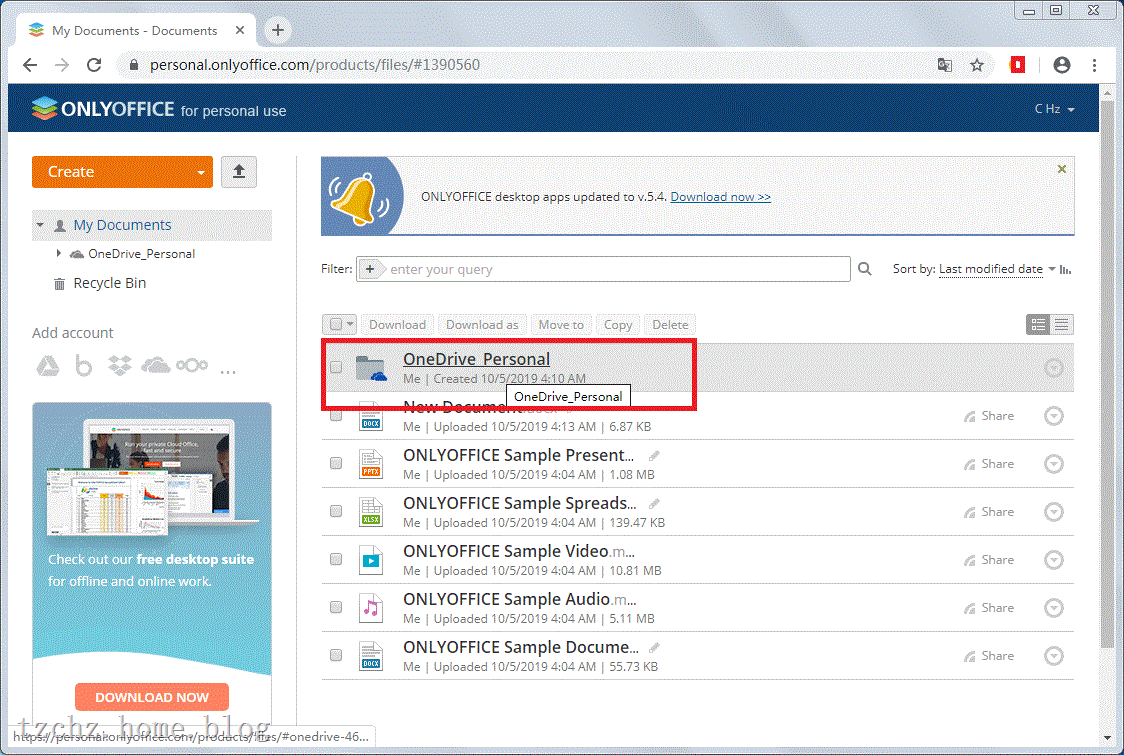Open a new browser tab with plus button

(x=278, y=30)
